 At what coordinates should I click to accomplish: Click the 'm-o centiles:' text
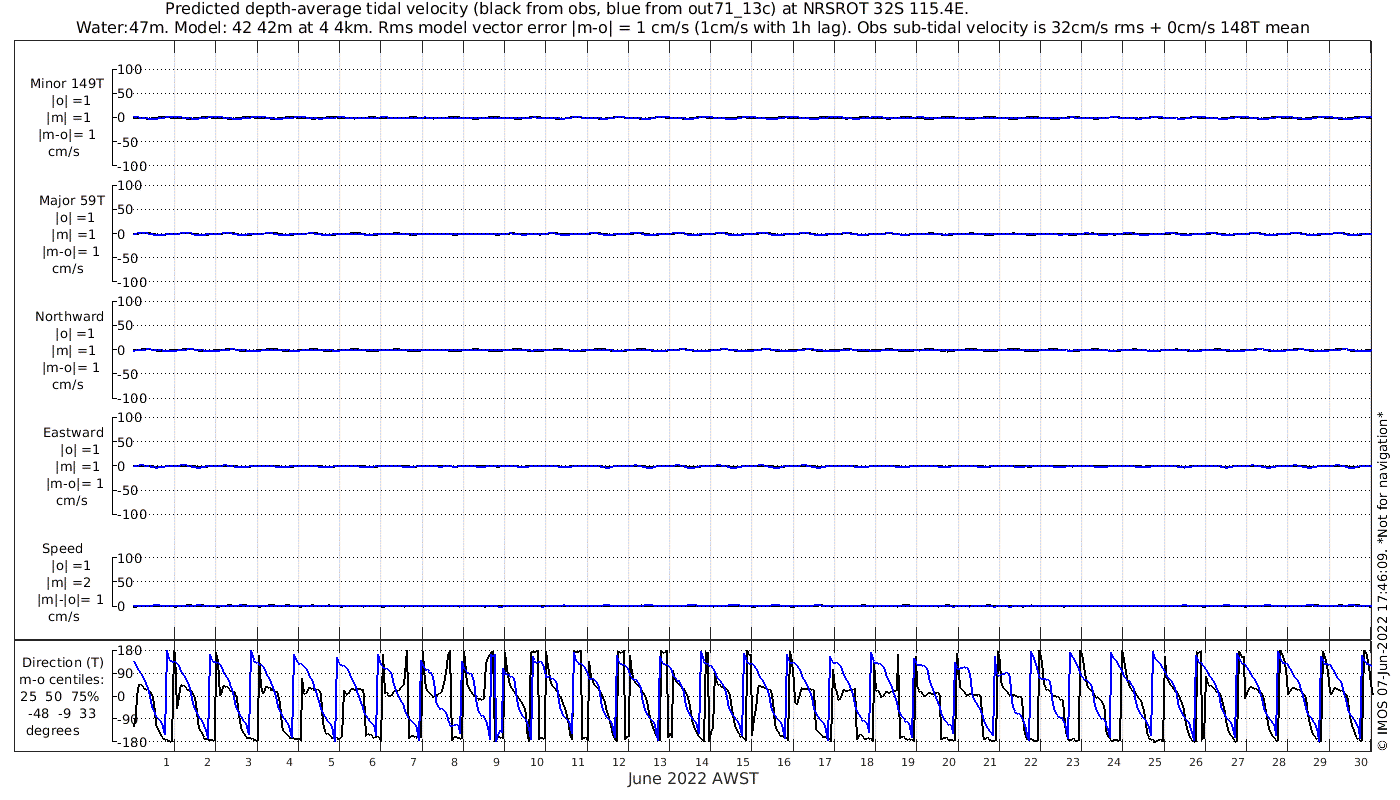click(x=61, y=679)
